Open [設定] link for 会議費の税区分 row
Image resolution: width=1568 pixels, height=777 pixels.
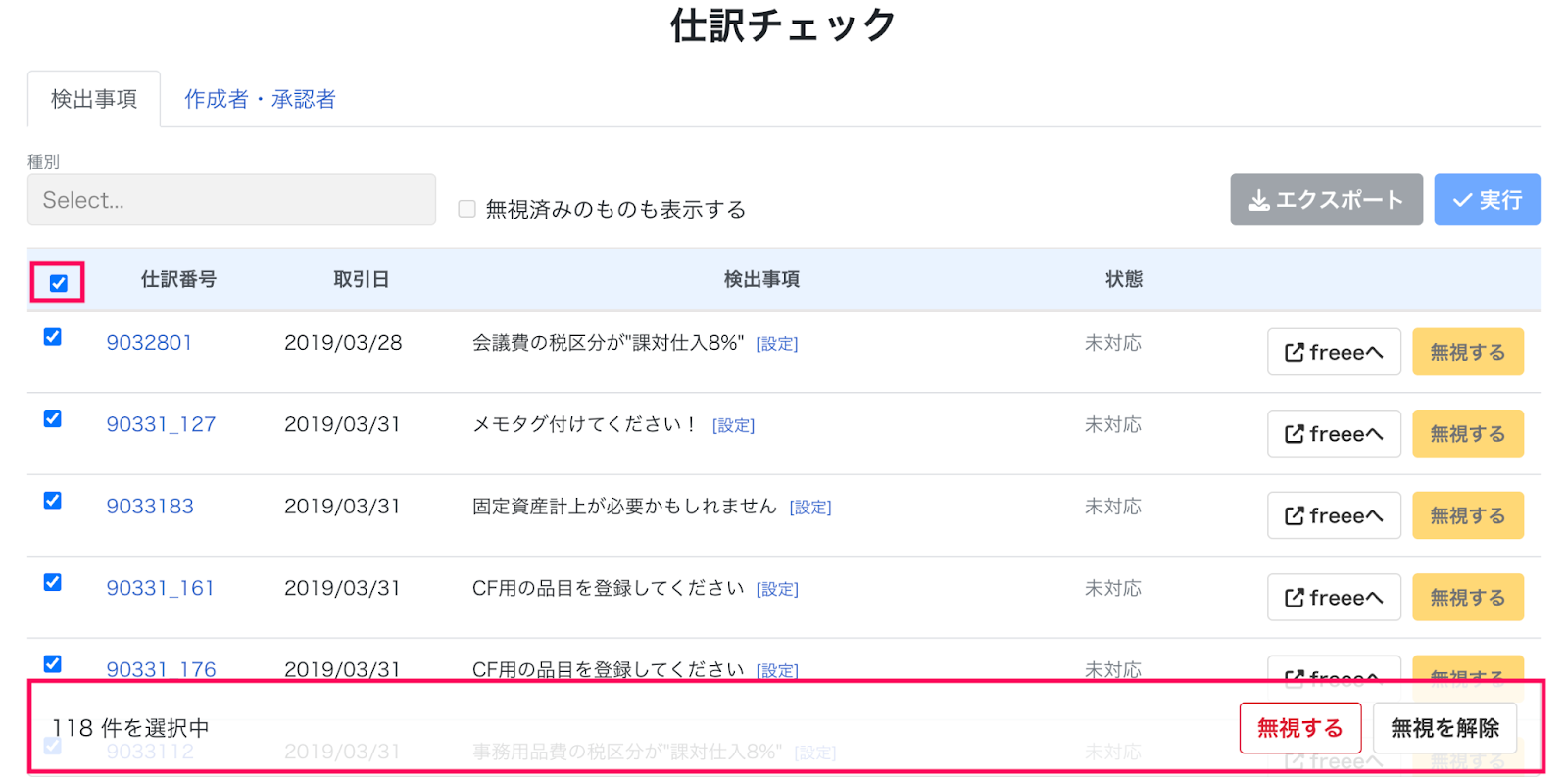777,344
